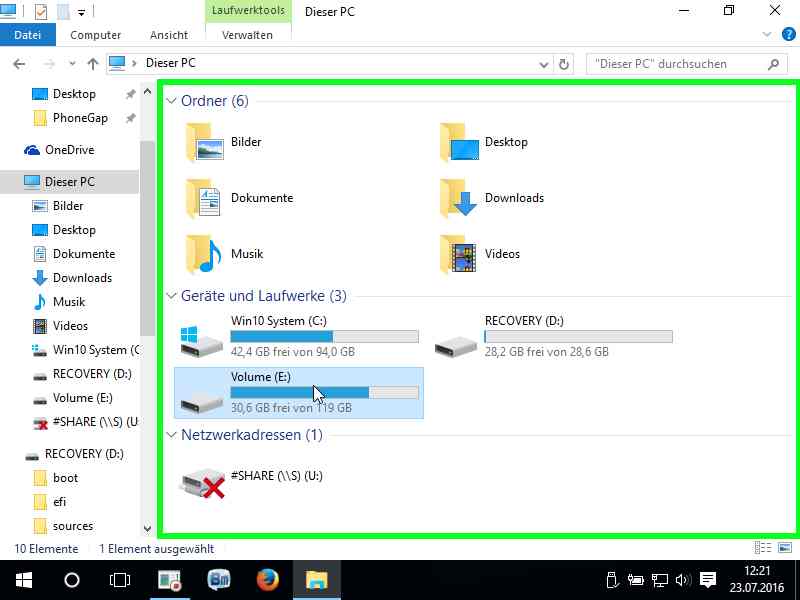800x600 pixels.
Task: Click the Win10 System (C:) capacity bar
Action: [324, 336]
